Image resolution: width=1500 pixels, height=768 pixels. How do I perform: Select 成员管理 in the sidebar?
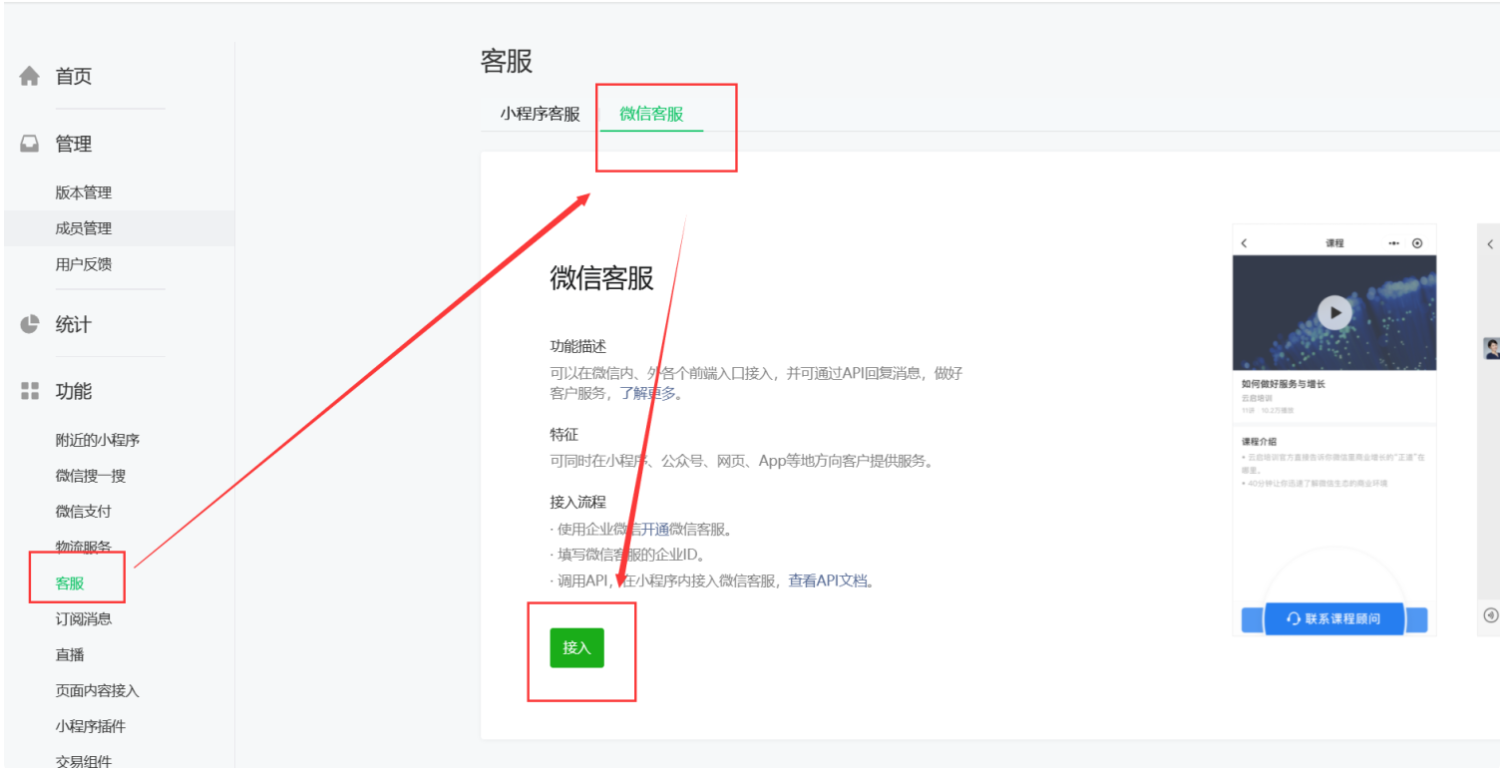pos(83,229)
